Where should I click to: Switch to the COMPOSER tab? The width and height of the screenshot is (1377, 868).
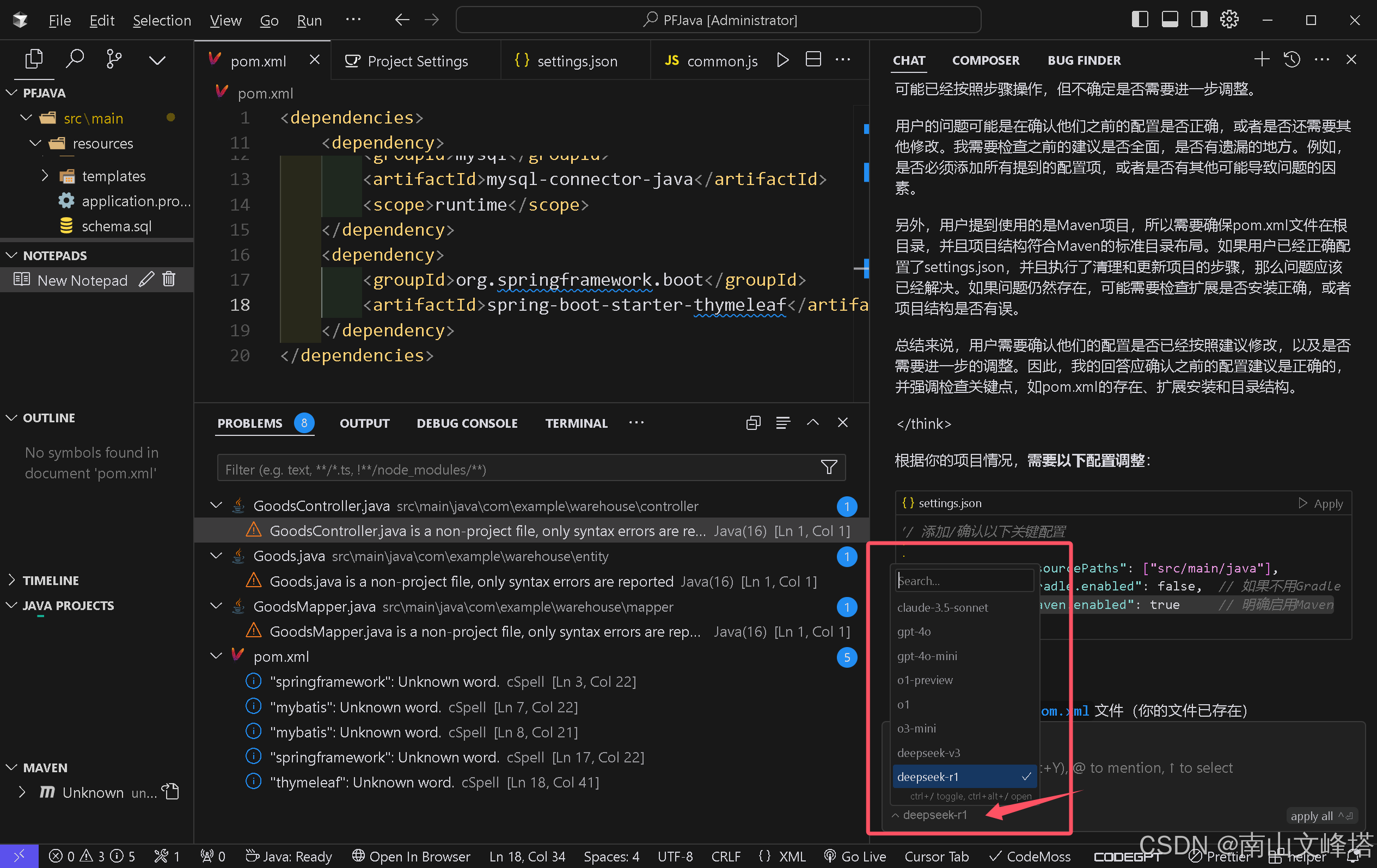click(986, 60)
